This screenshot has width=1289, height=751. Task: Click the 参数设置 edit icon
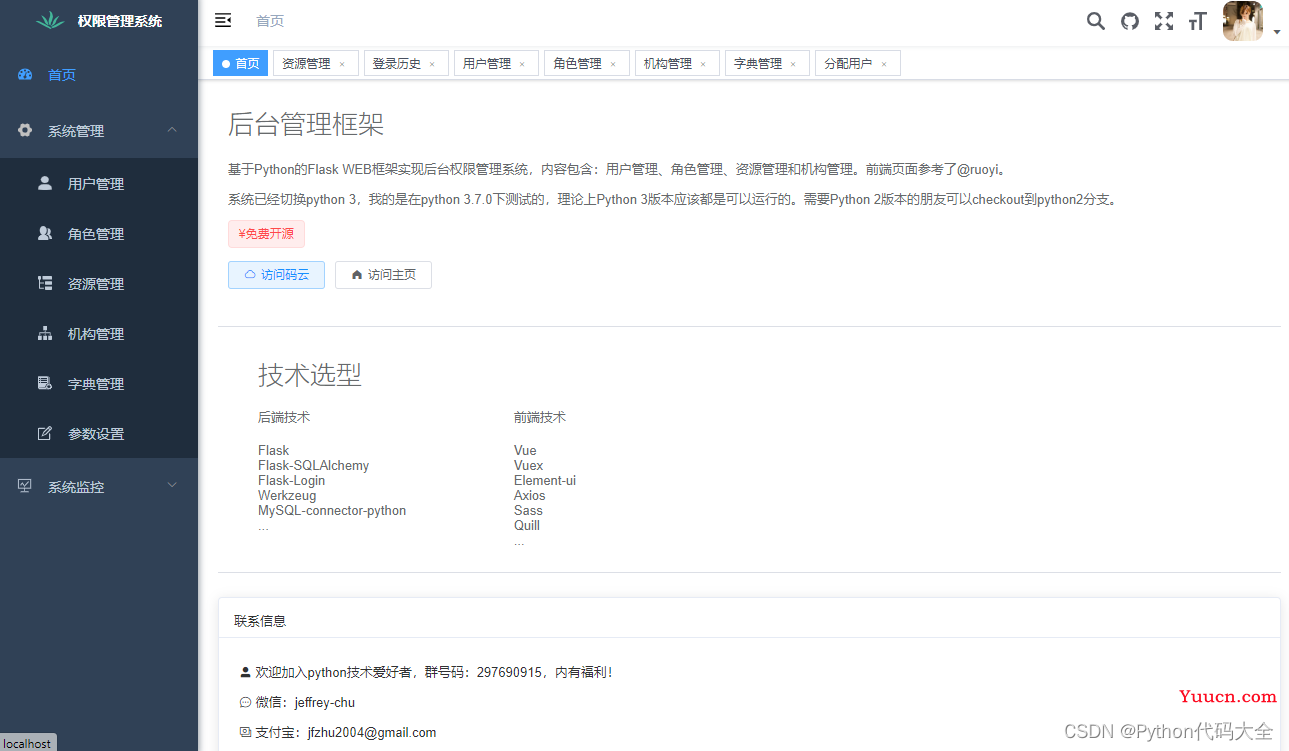(45, 433)
